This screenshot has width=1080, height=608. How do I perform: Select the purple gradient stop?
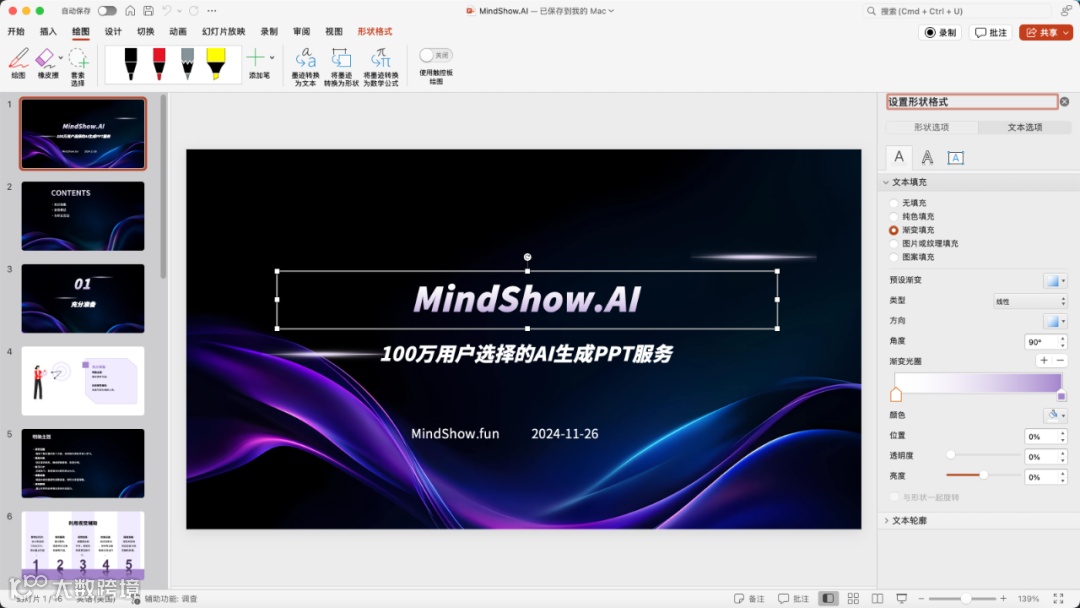tap(1061, 396)
